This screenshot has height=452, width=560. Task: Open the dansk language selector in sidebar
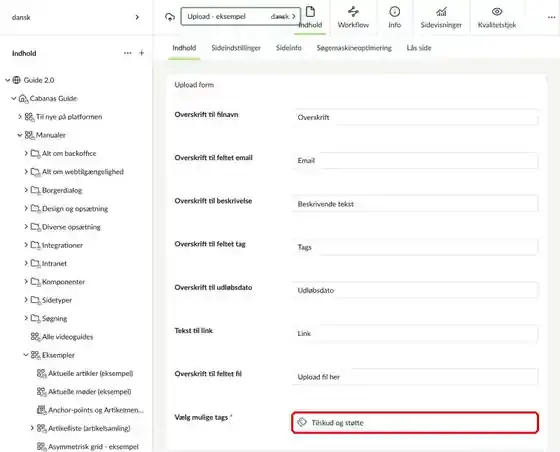(x=76, y=17)
